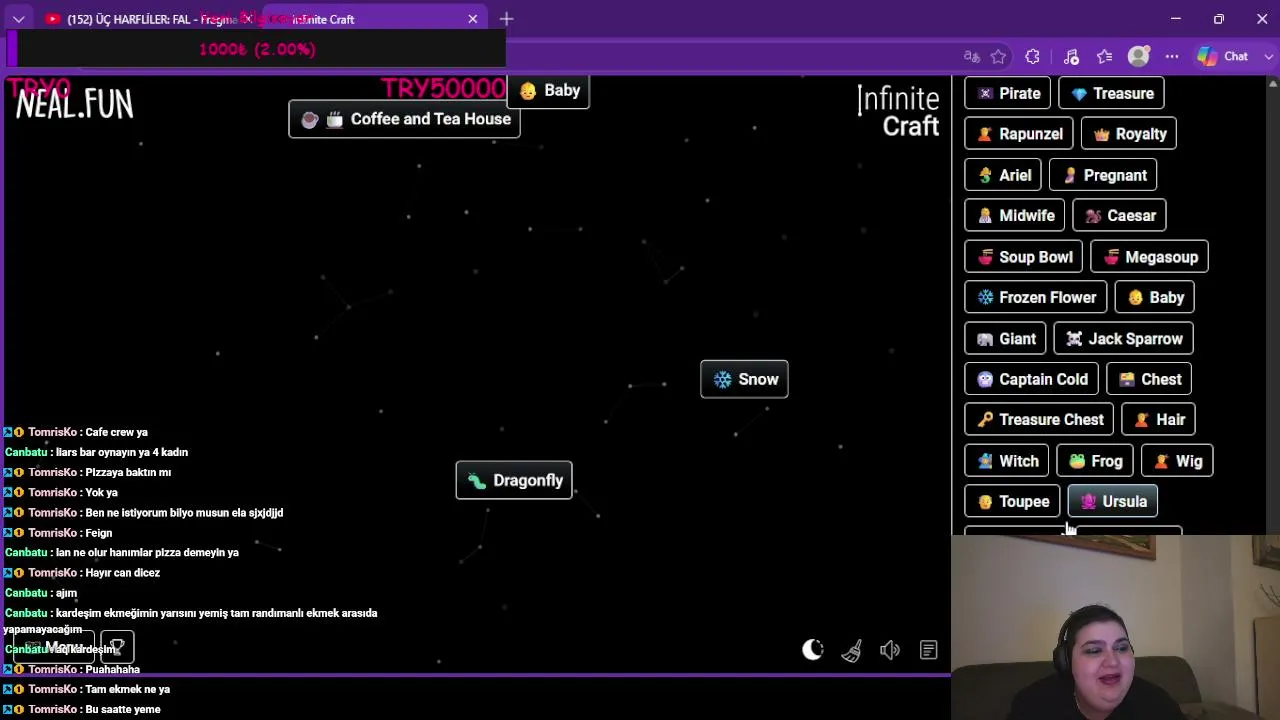Select the Dragonfly element on the canvas
Viewport: 1280px width, 720px height.
click(x=514, y=480)
